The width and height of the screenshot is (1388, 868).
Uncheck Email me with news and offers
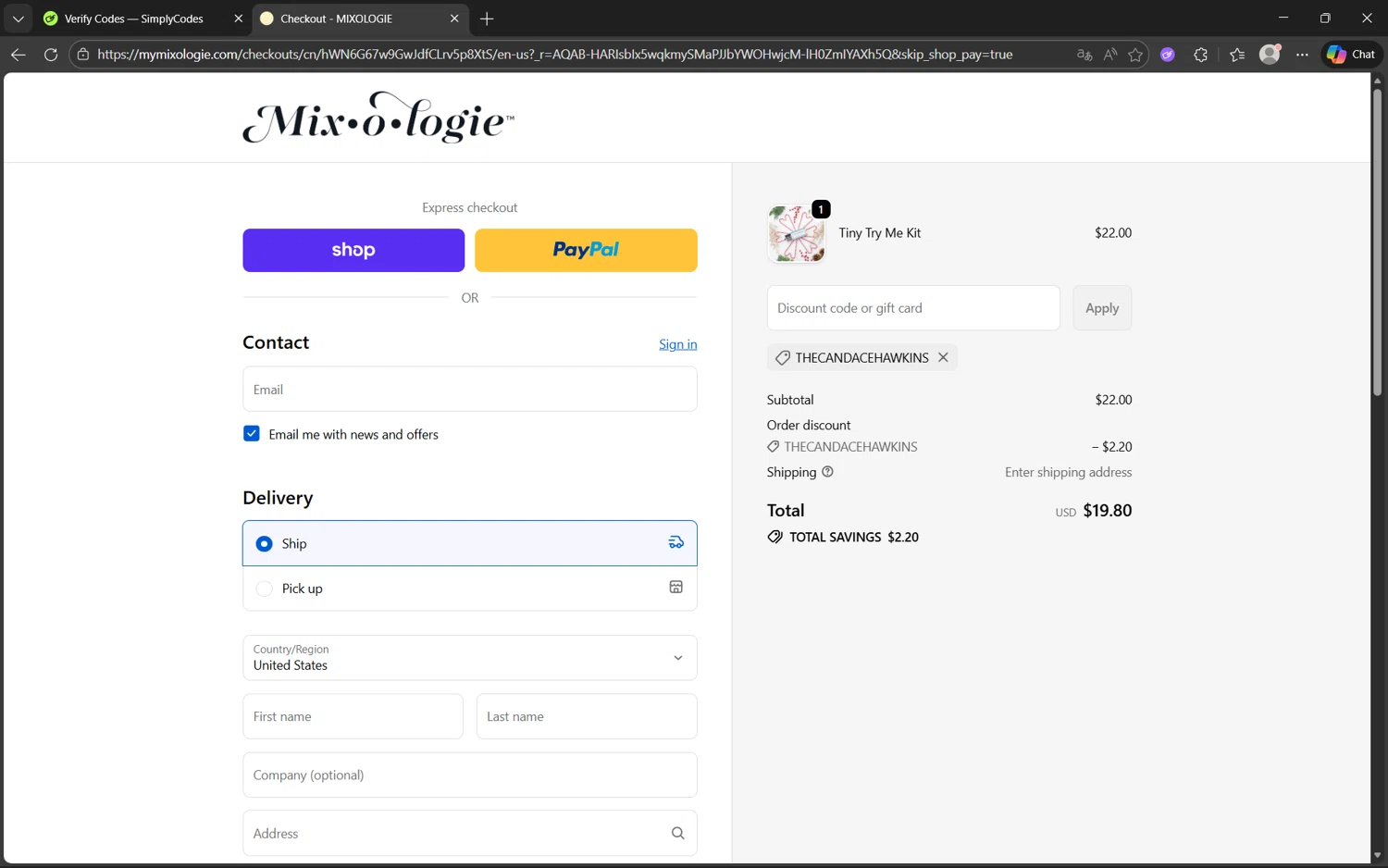[252, 433]
